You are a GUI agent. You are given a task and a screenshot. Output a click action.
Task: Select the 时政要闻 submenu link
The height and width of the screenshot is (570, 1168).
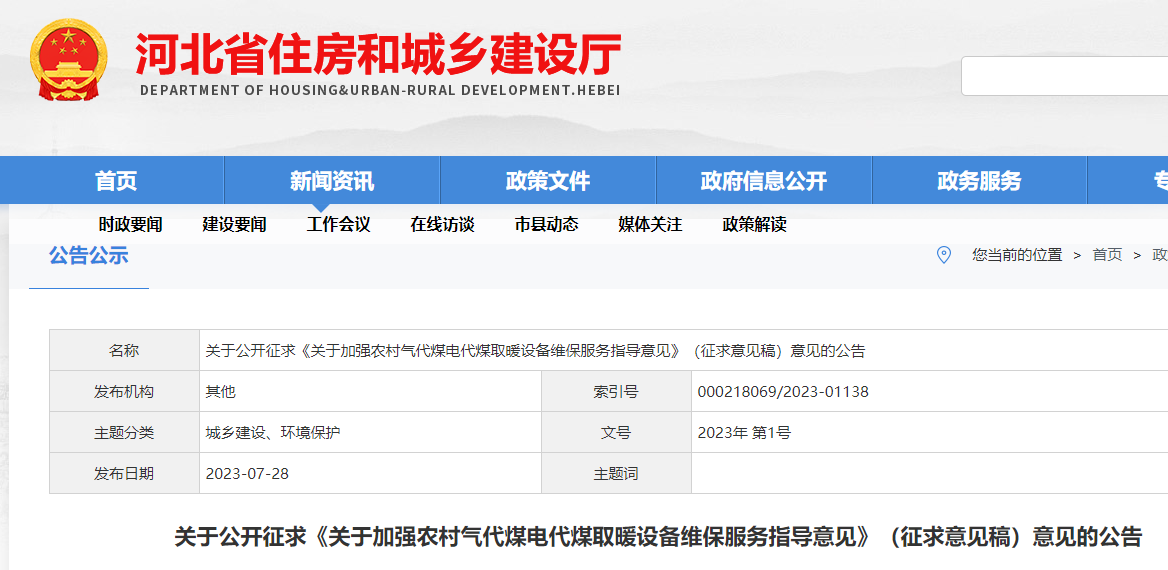pos(130,225)
